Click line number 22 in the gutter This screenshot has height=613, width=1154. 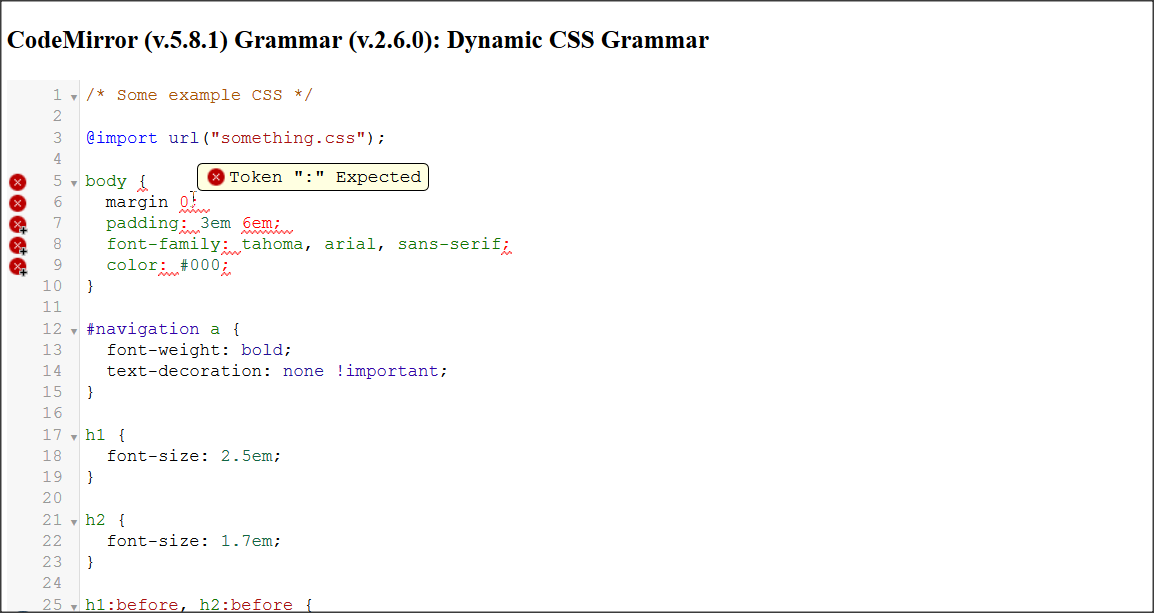point(52,541)
